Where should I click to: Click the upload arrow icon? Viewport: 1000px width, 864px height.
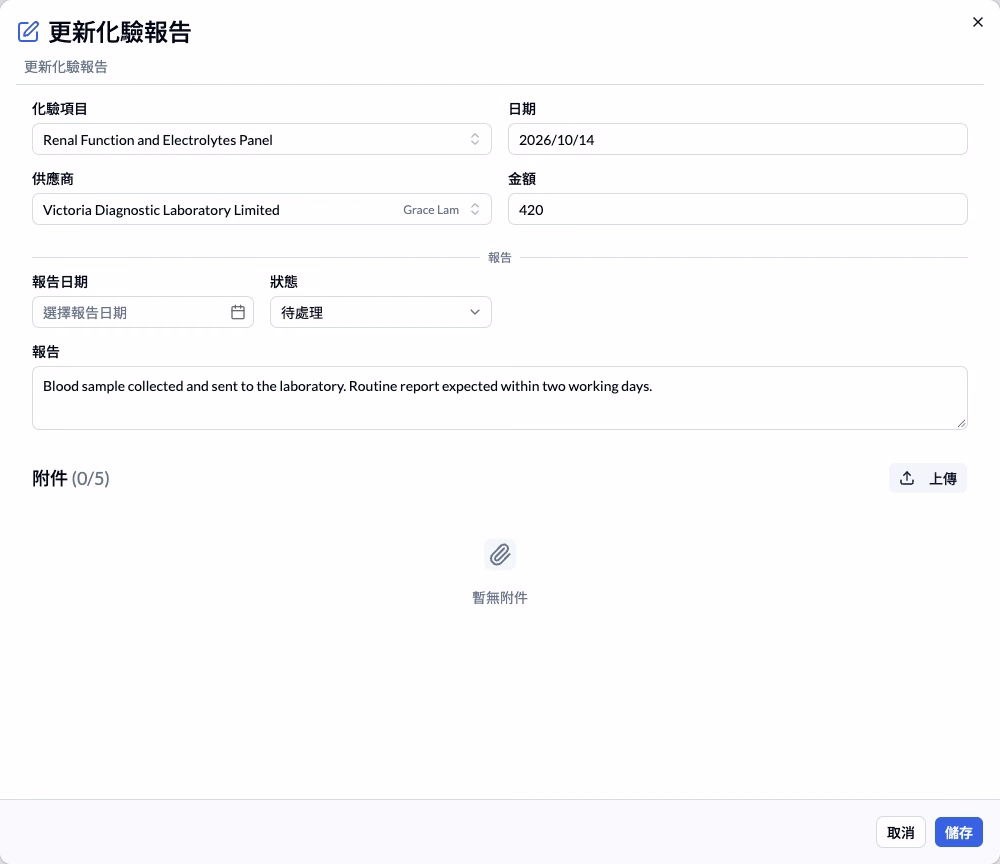coord(907,478)
